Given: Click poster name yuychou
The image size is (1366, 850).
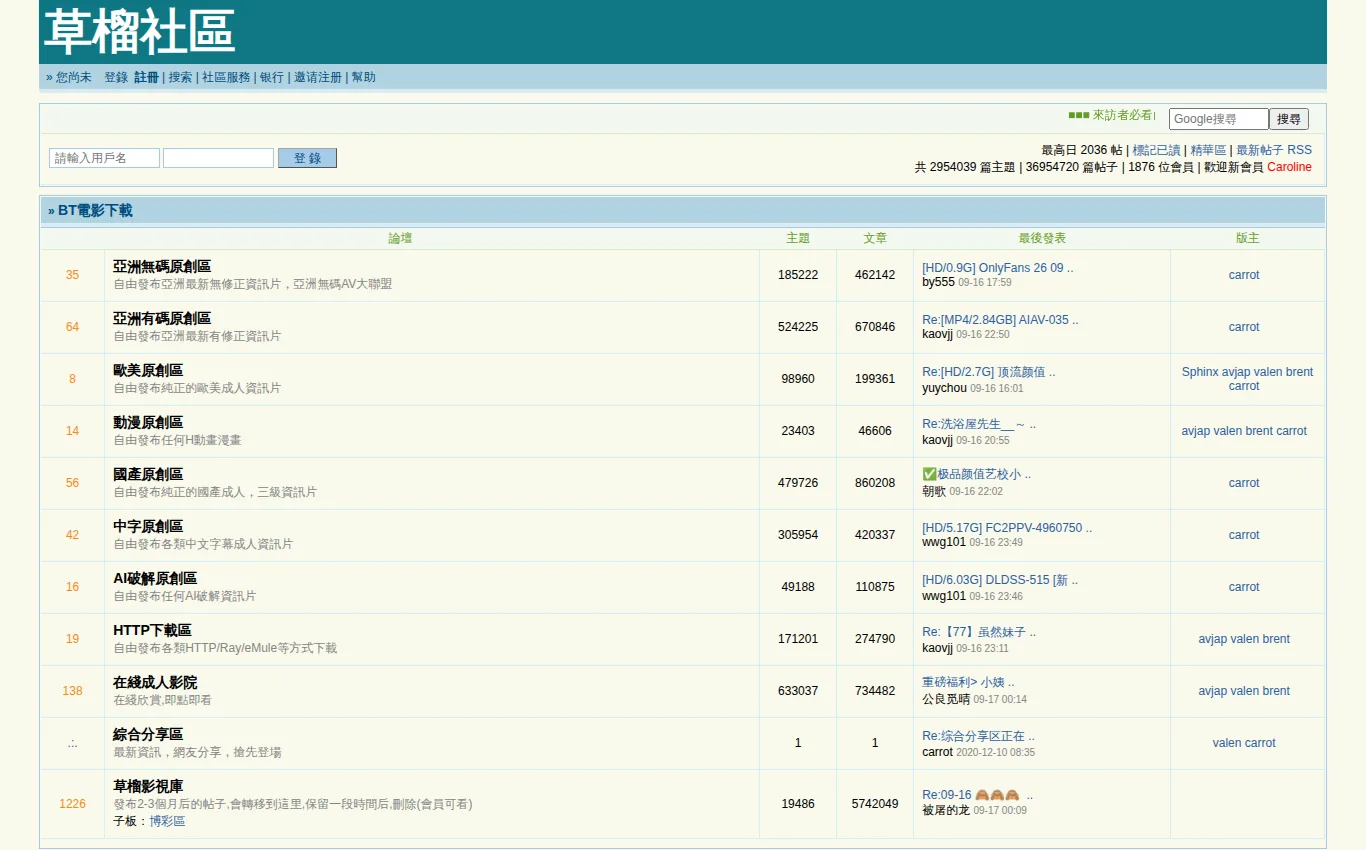Looking at the screenshot, I should coord(944,388).
